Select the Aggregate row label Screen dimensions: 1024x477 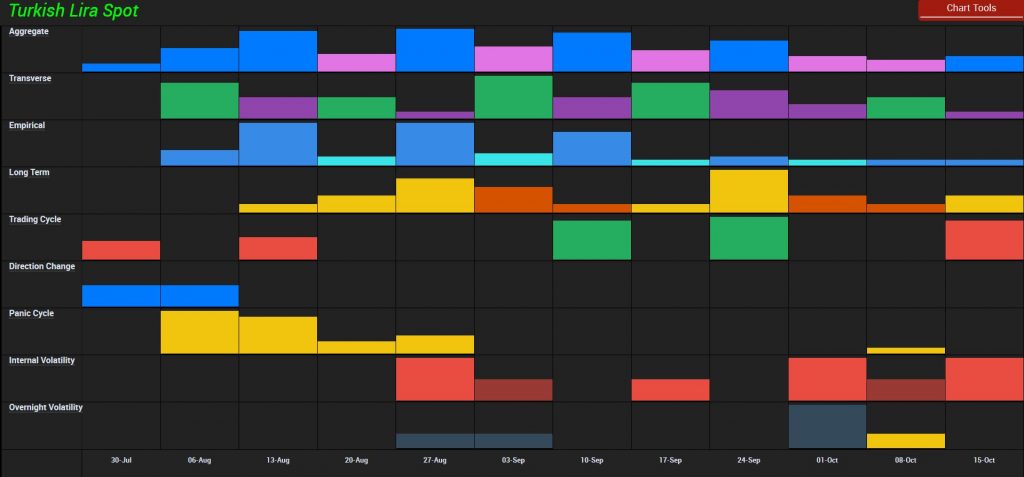point(29,32)
